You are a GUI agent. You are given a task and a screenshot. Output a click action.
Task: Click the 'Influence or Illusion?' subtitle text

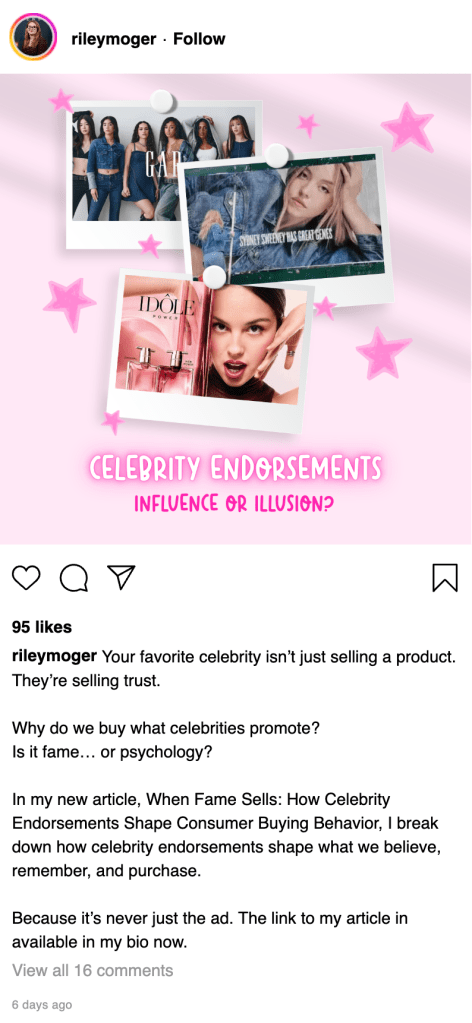[233, 504]
